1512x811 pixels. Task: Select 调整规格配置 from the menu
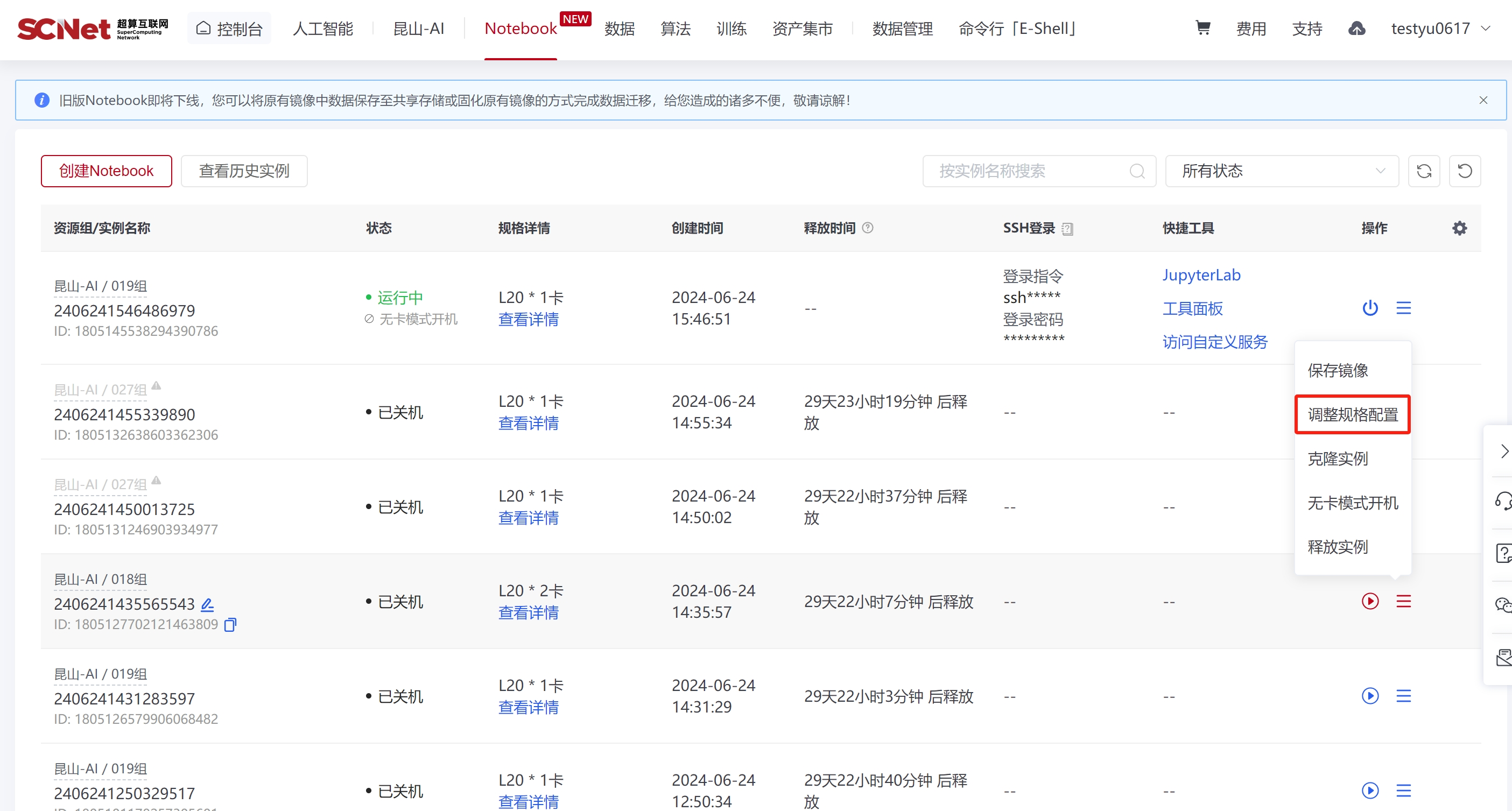coord(1352,414)
